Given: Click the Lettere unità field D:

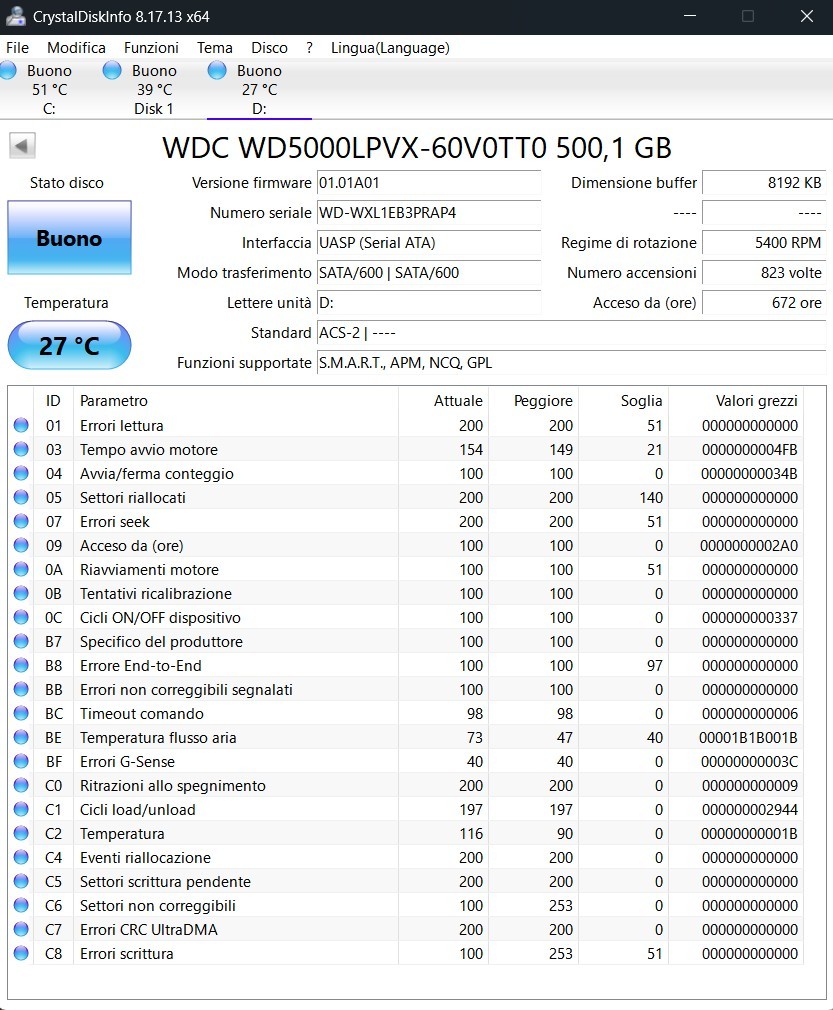Looking at the screenshot, I should (428, 302).
